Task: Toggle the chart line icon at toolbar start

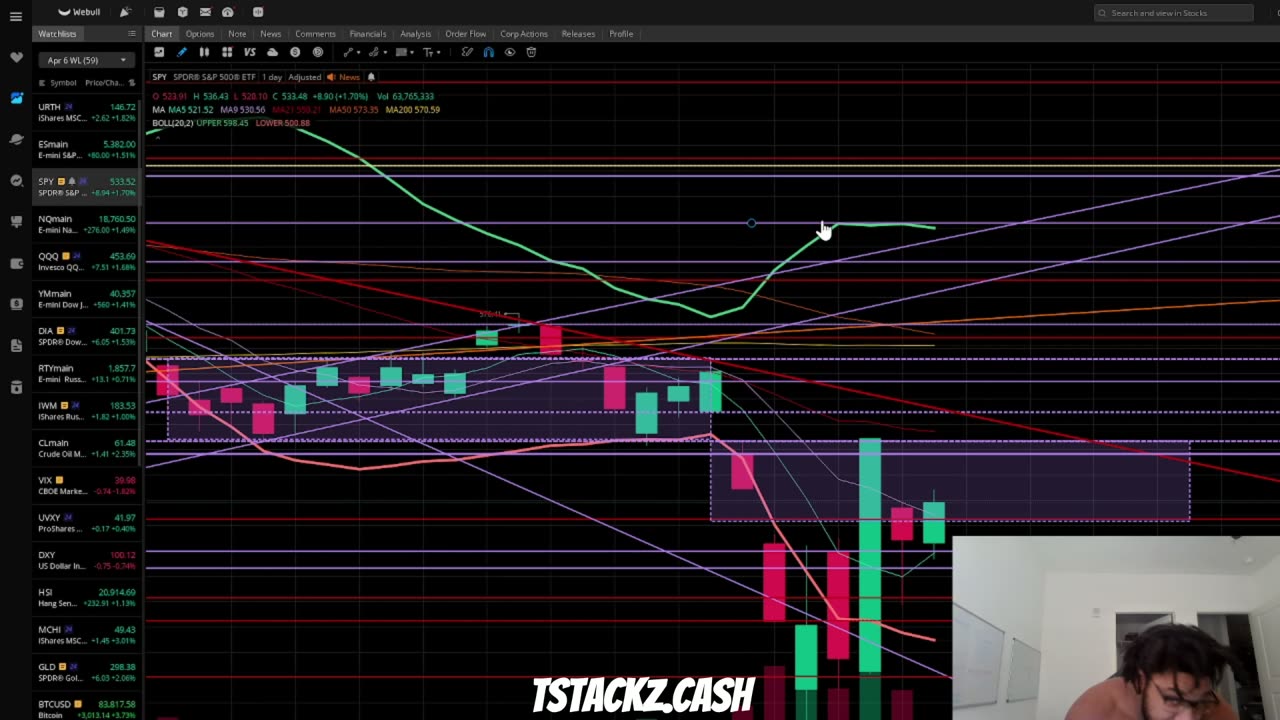Action: click(159, 52)
